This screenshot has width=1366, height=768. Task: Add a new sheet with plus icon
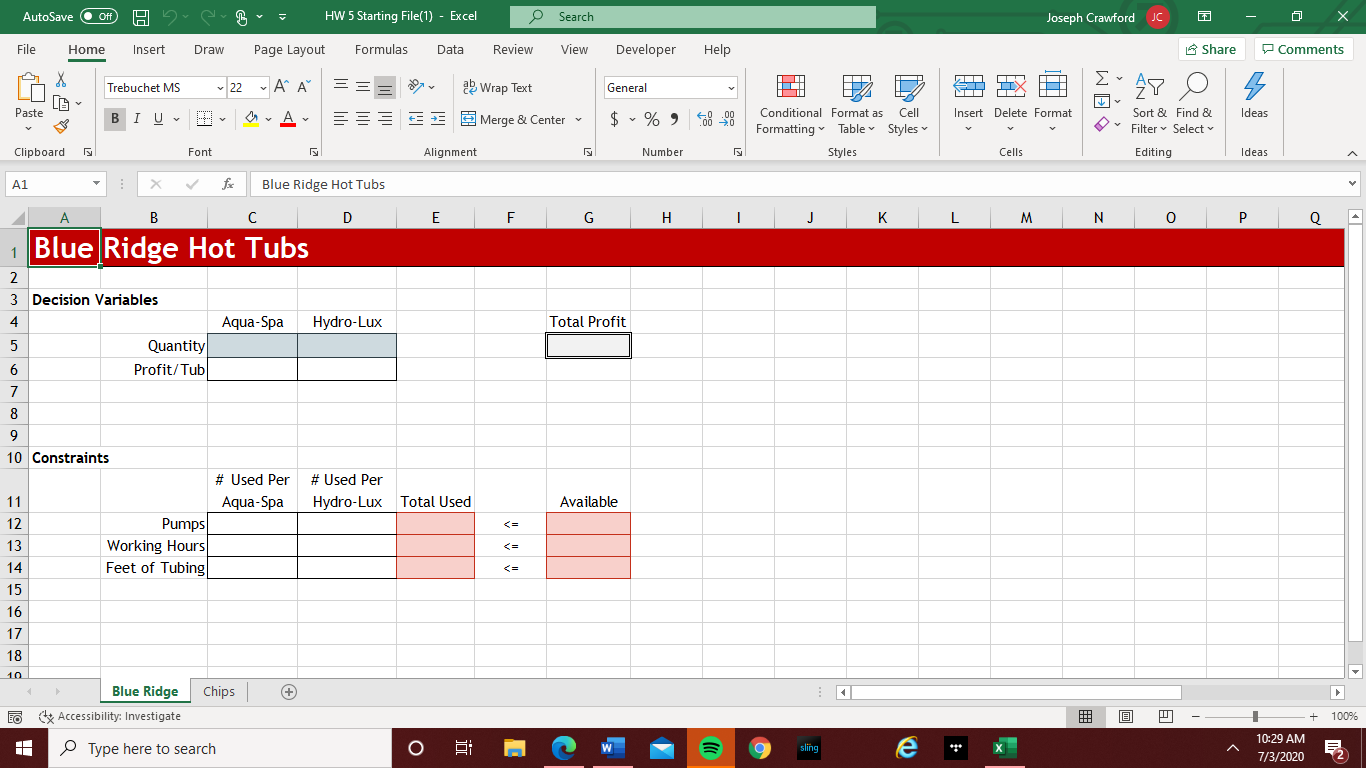(289, 692)
